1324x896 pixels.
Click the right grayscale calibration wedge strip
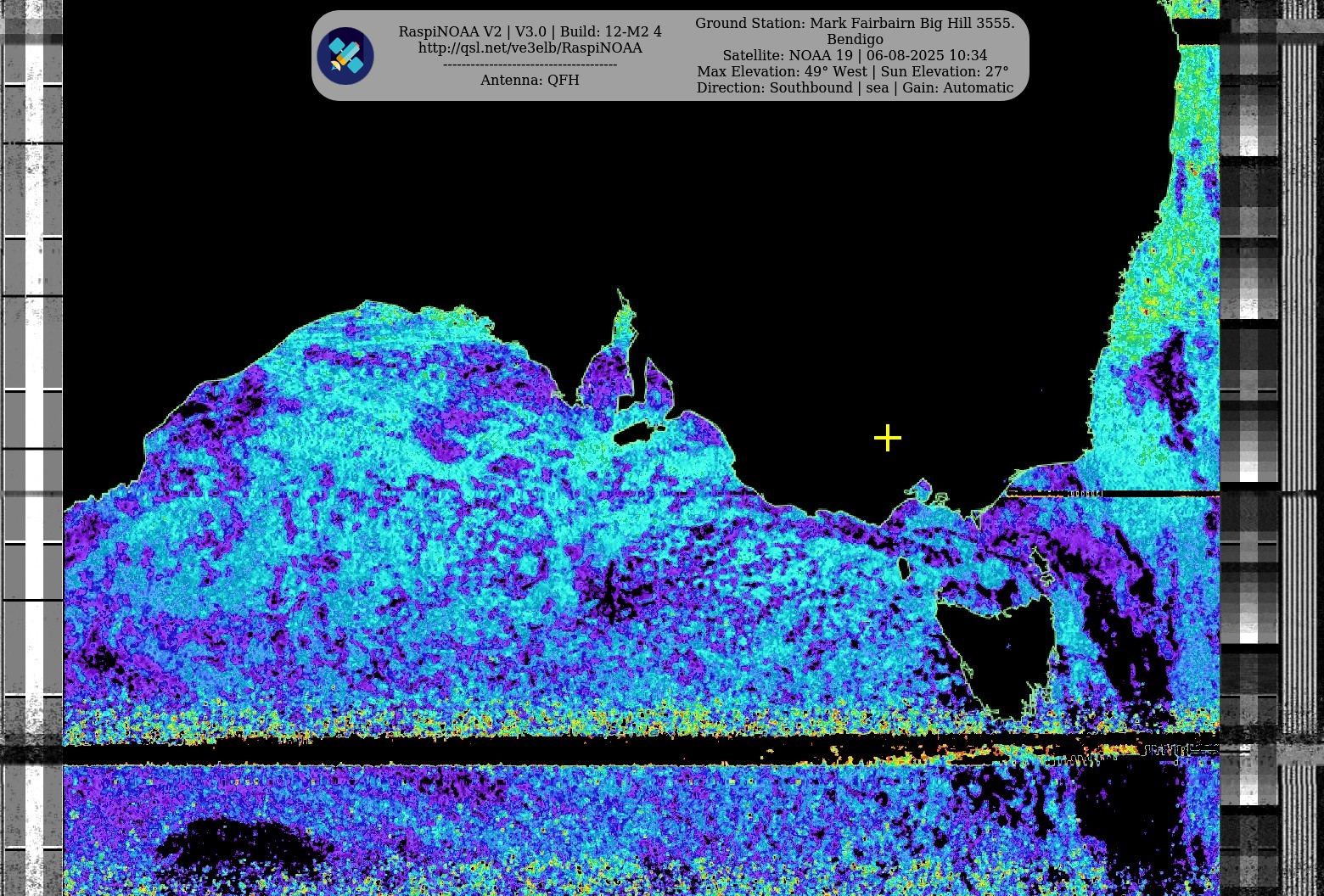[x=1248, y=424]
